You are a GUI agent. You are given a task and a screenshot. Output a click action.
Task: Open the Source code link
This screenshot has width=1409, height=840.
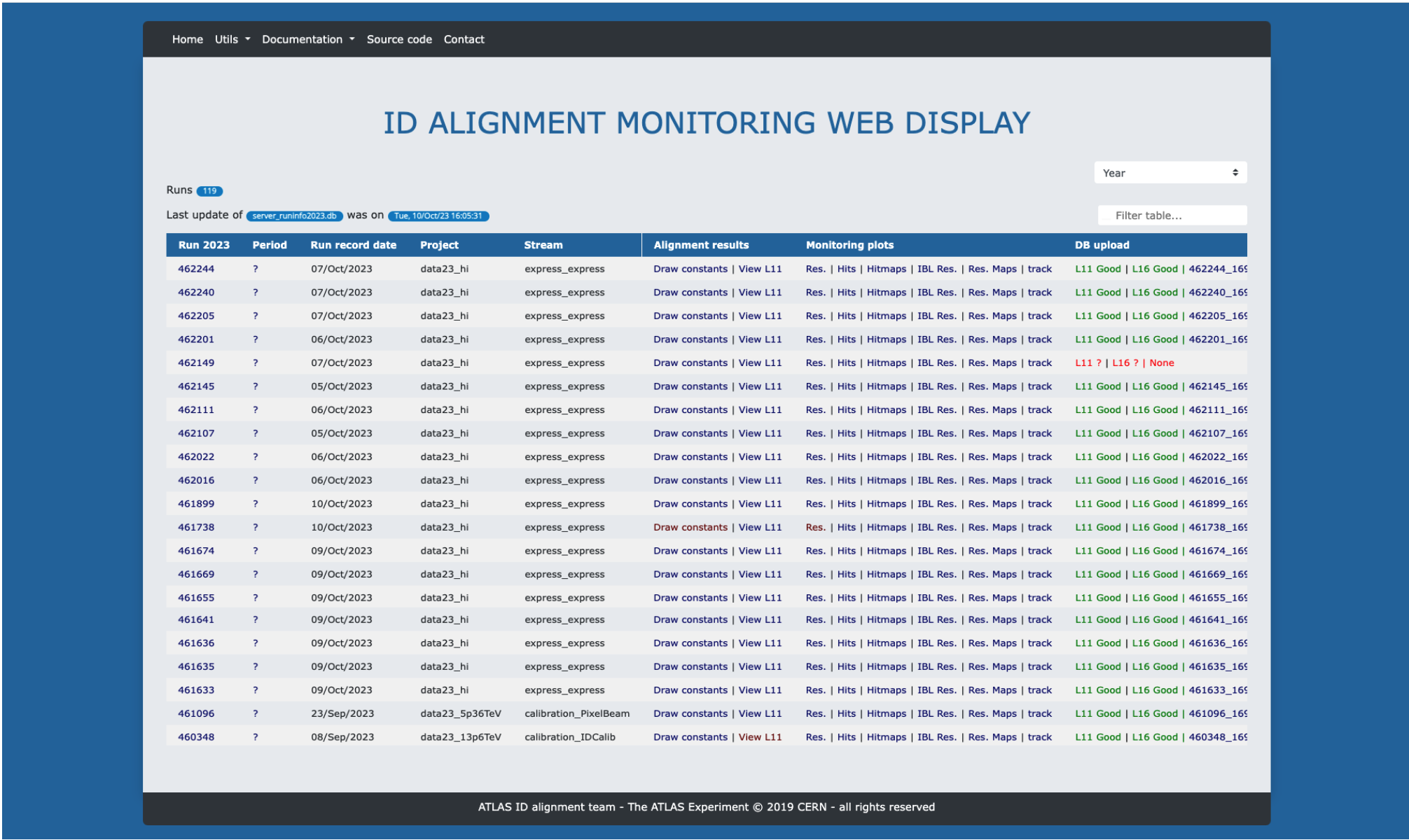(399, 39)
